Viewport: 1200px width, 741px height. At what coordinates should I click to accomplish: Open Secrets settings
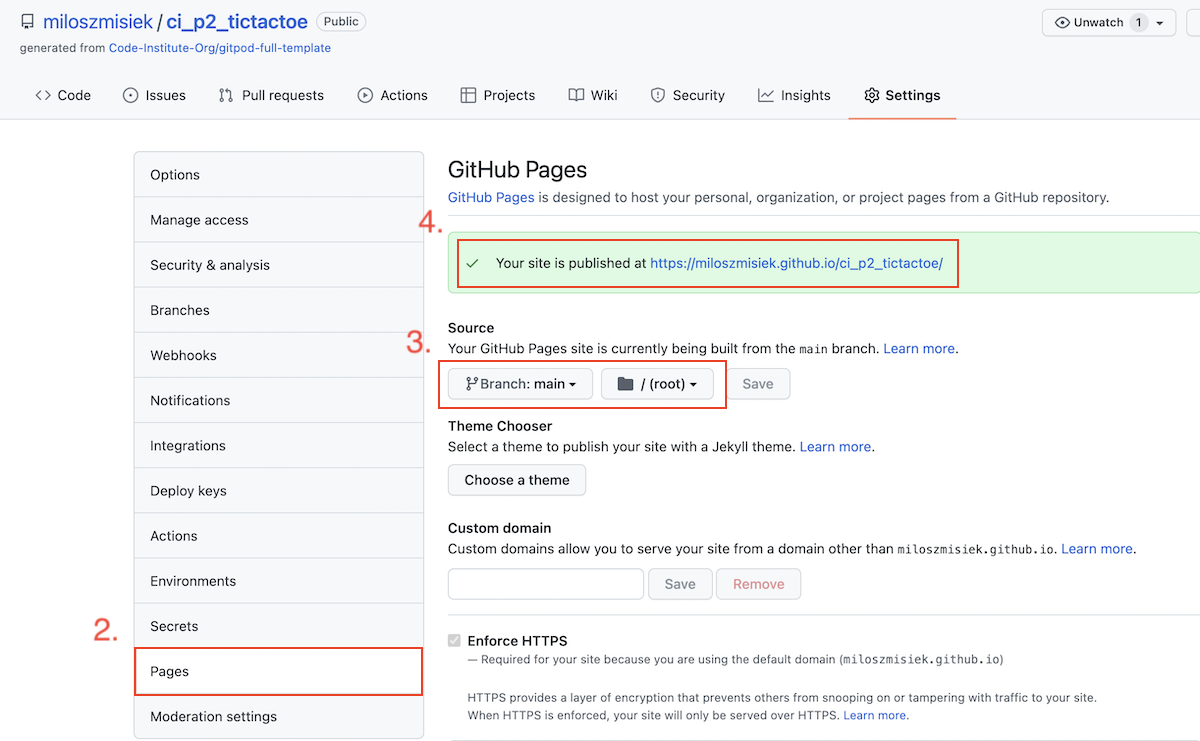279,626
